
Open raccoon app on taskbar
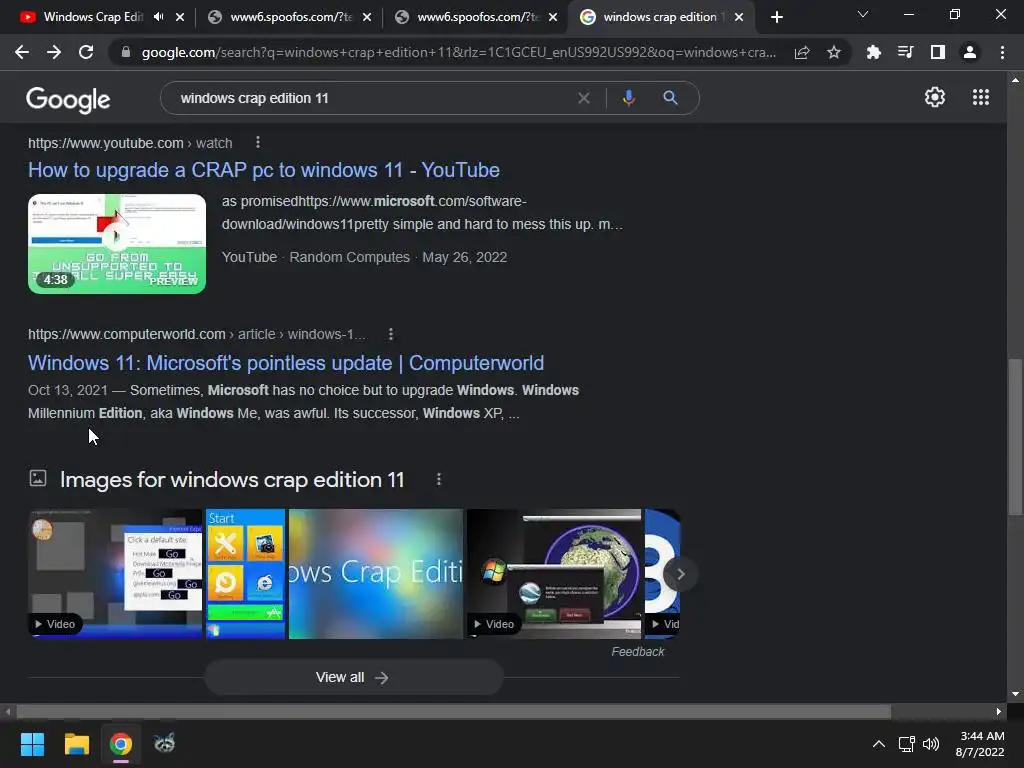165,743
